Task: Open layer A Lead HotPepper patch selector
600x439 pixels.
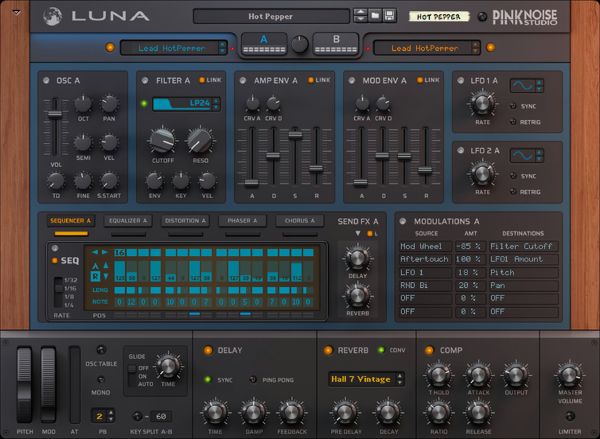Action: pos(174,48)
